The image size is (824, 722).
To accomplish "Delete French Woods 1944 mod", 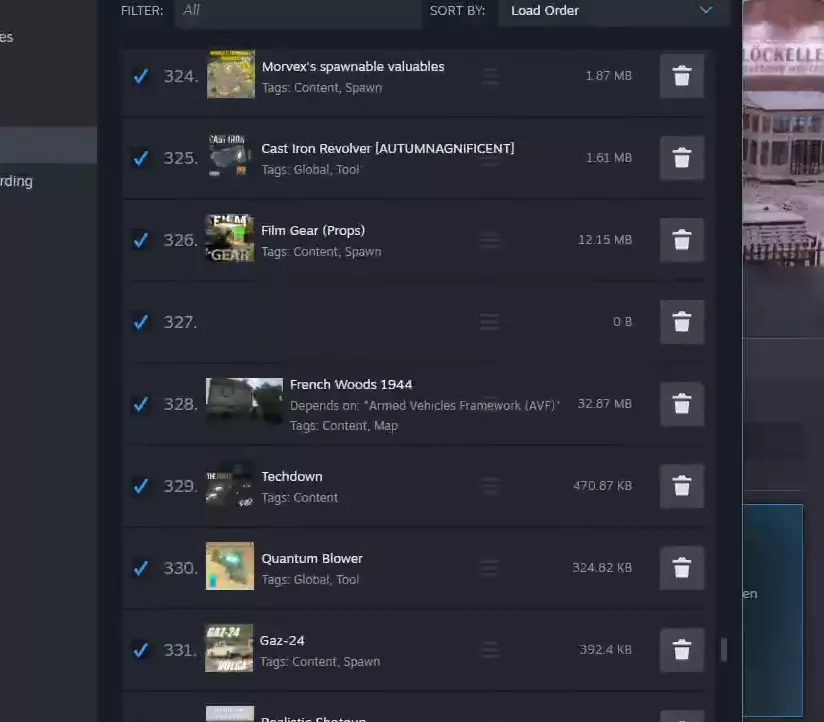I will tap(682, 404).
